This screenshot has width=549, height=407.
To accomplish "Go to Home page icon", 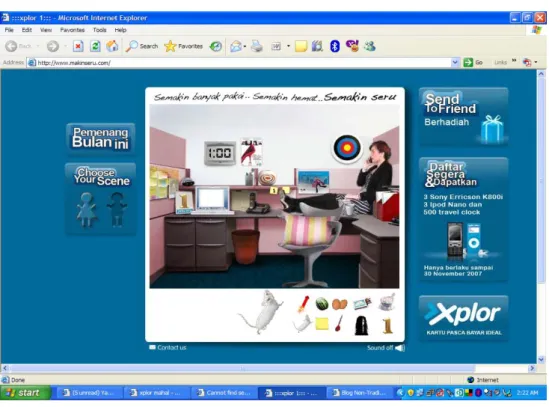I will (112, 46).
